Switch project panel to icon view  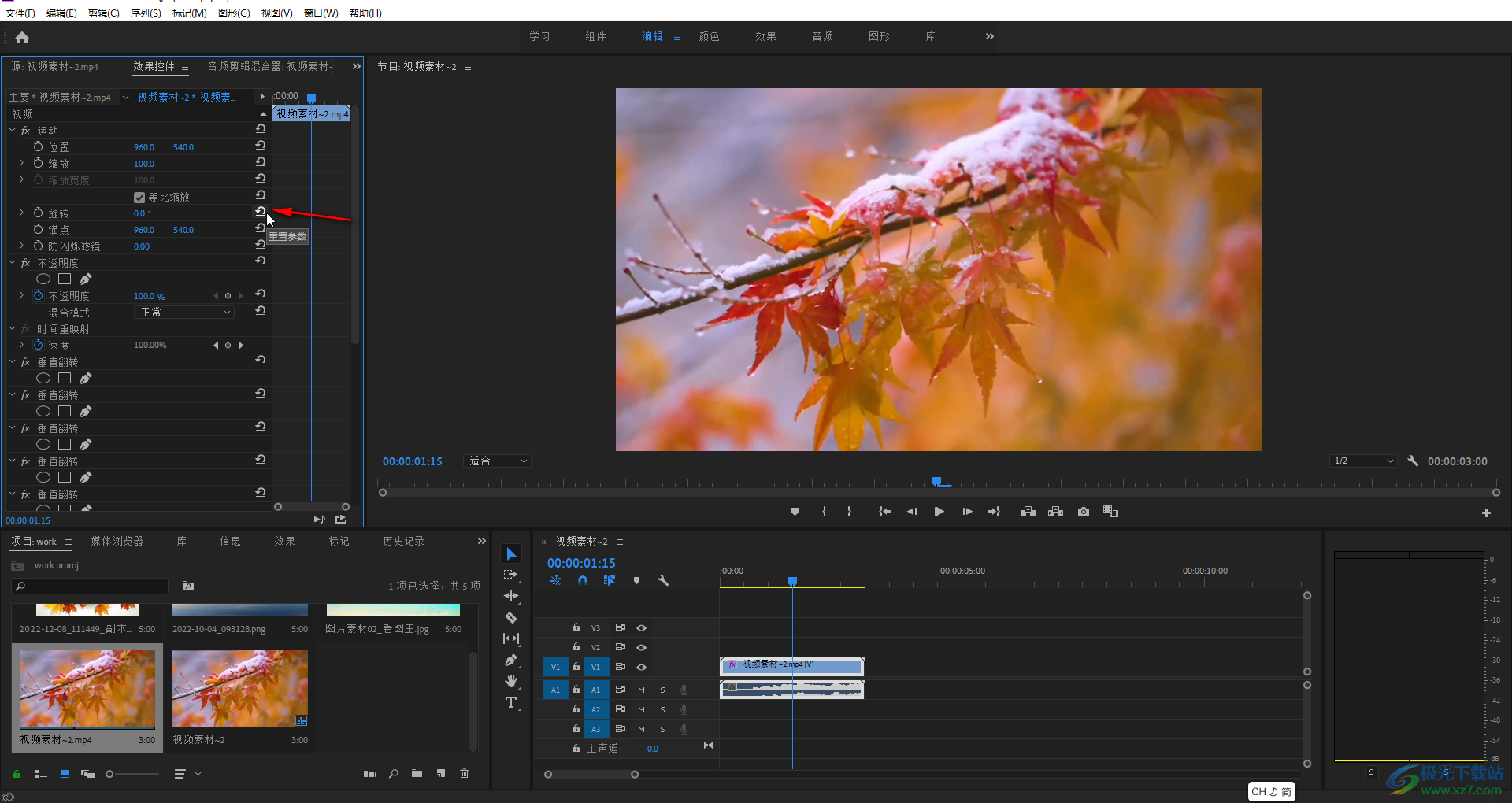point(65,774)
